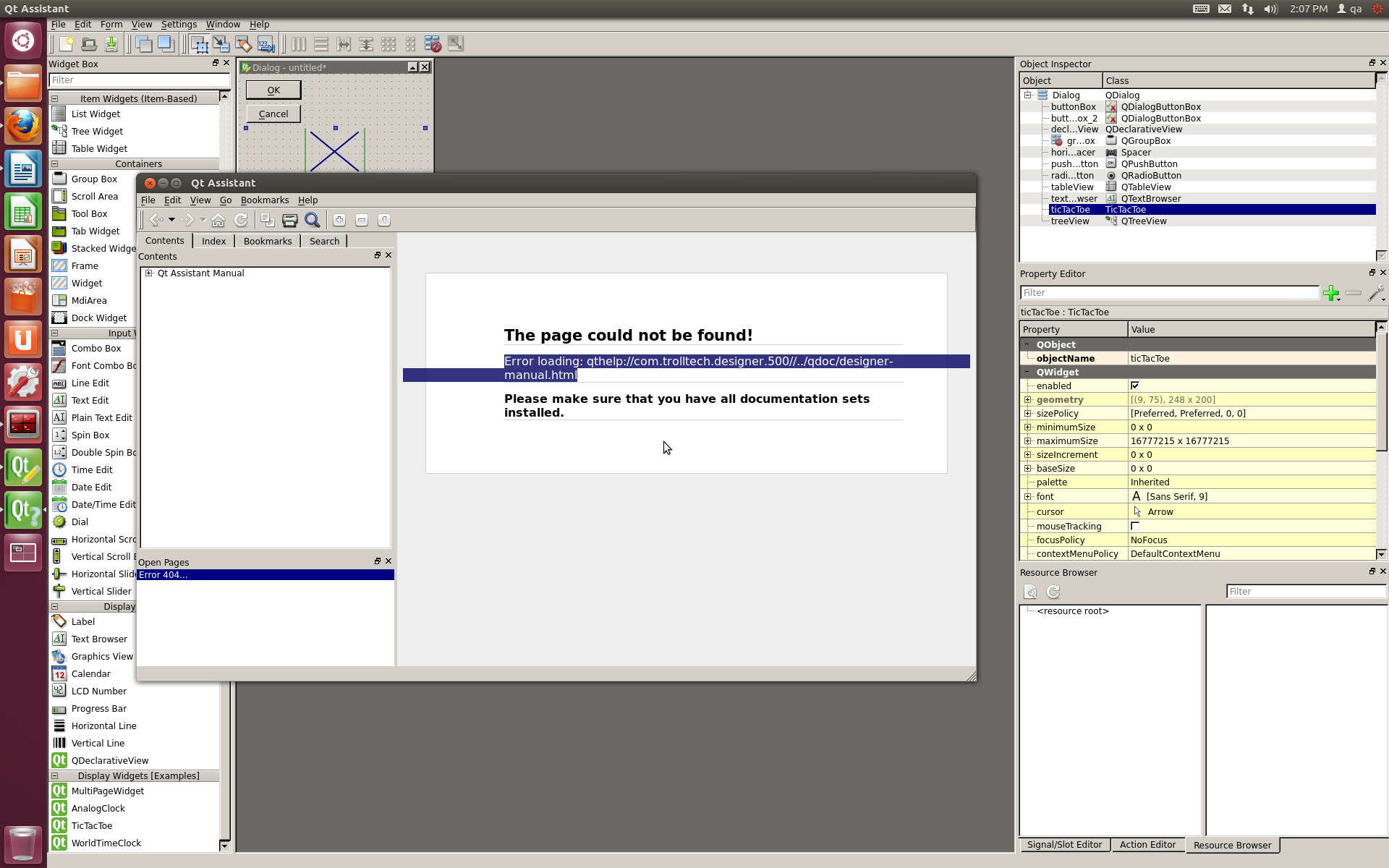1389x868 pixels.
Task: Expand the font property row
Action: pos(1027,496)
